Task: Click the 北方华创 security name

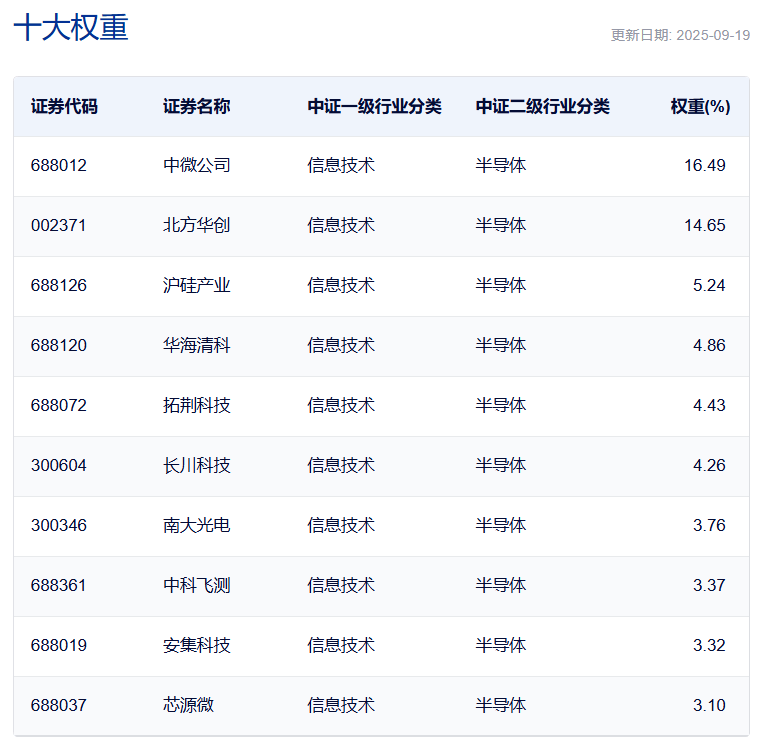Action: 196,226
